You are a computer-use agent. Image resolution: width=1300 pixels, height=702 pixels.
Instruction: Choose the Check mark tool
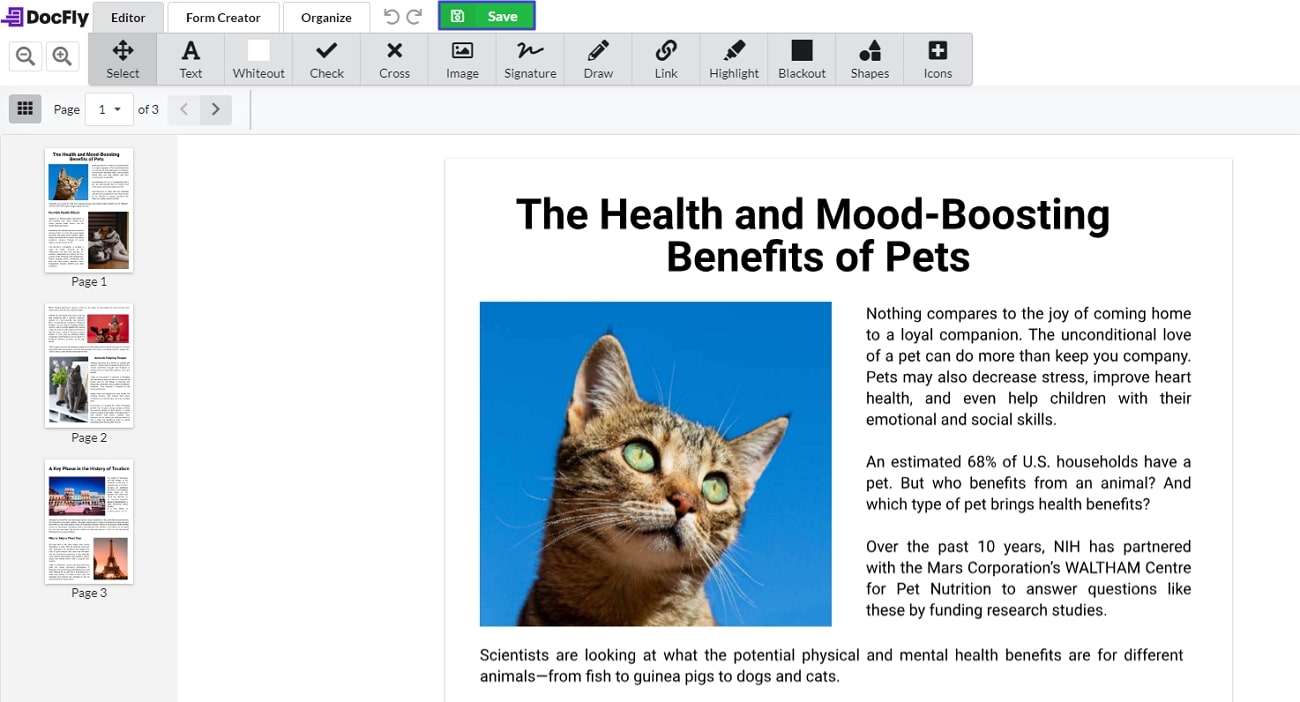click(x=326, y=59)
